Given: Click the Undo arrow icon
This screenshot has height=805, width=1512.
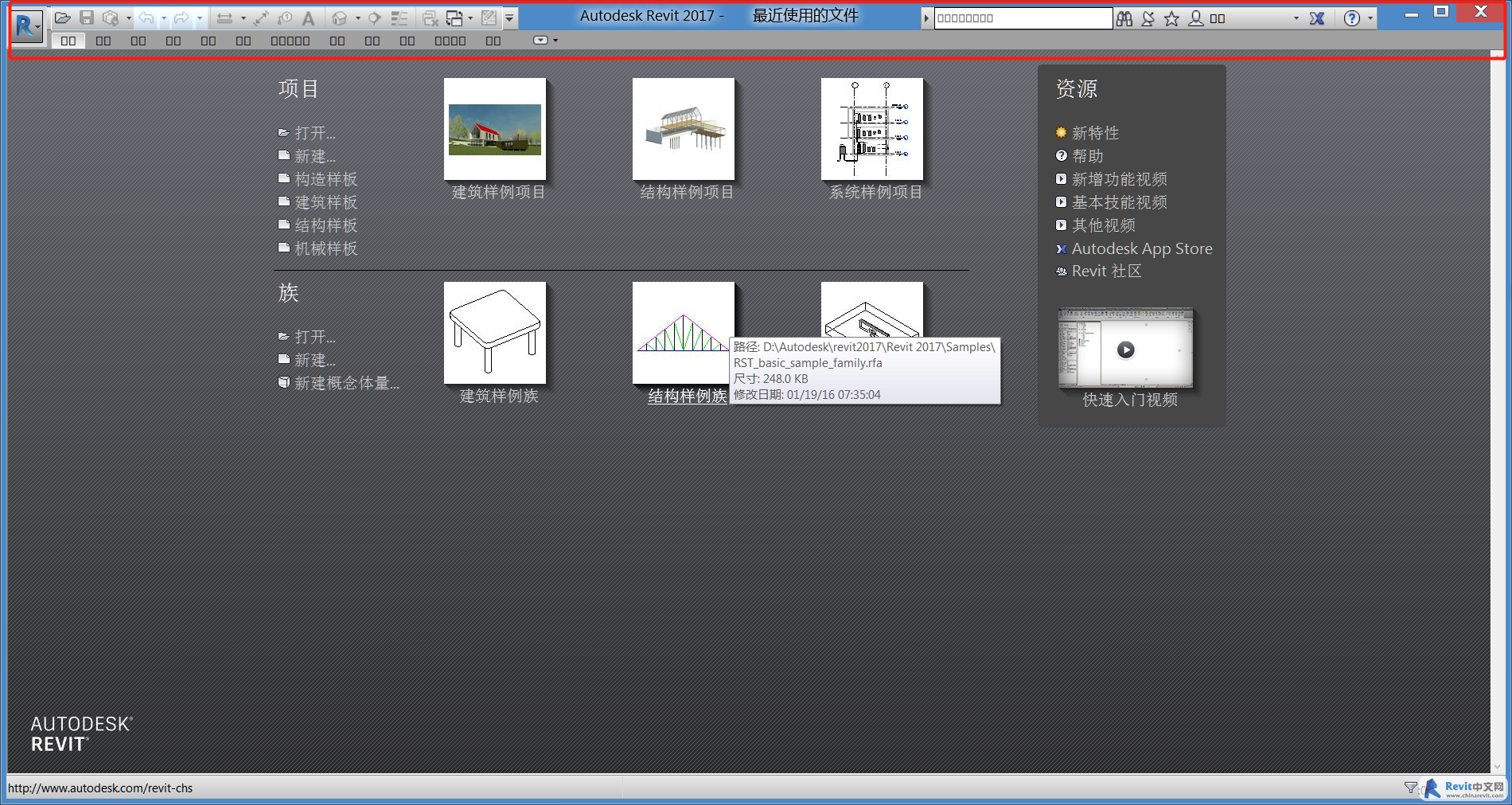Looking at the screenshot, I should tap(146, 18).
